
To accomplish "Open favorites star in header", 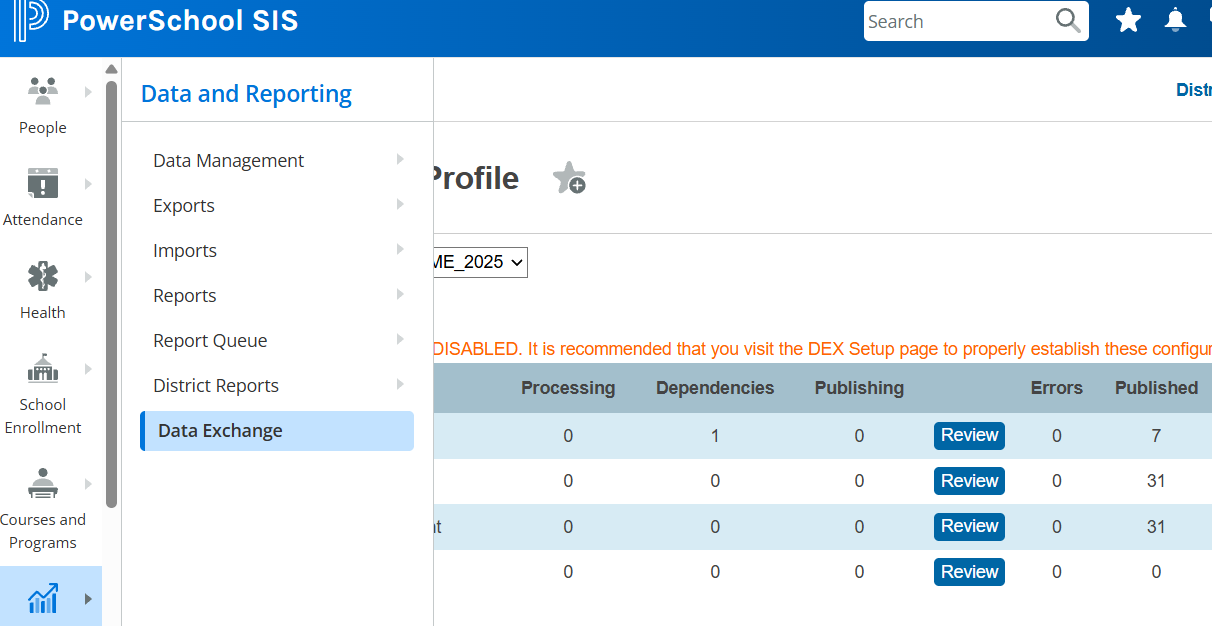I will [x=1128, y=20].
